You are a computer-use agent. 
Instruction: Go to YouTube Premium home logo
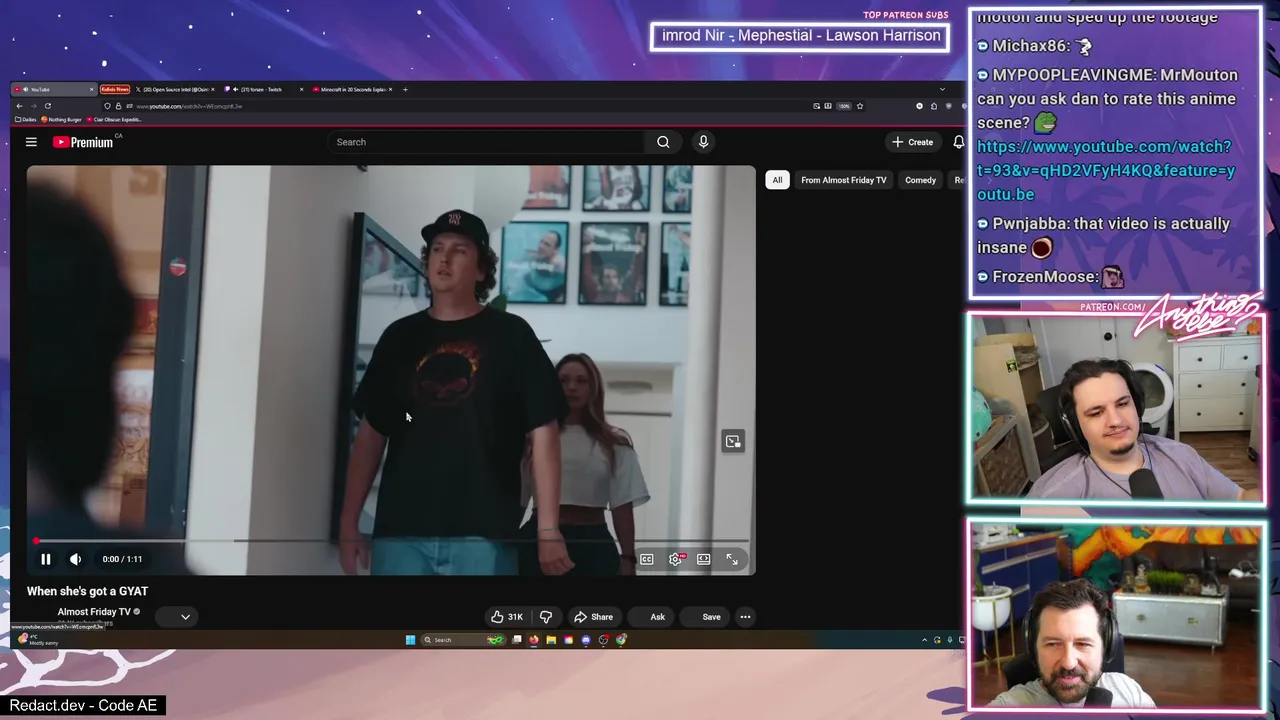(x=84, y=142)
